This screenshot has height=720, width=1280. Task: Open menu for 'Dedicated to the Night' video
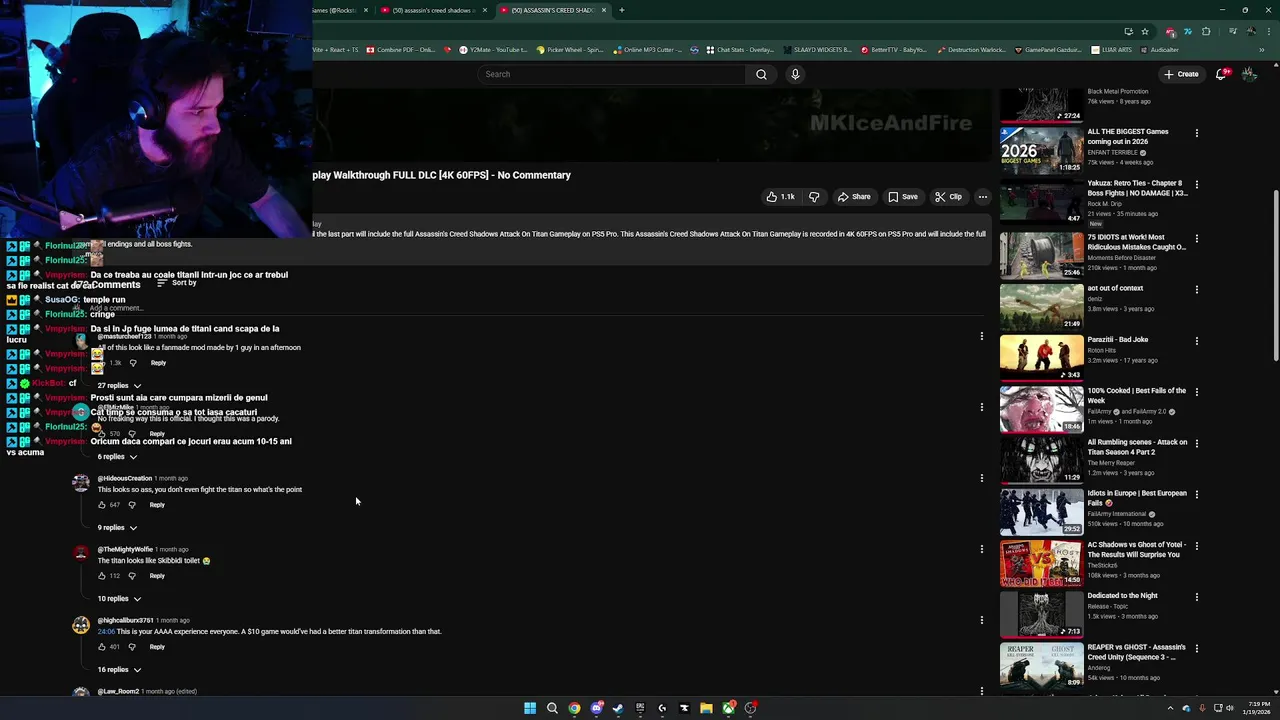[x=1196, y=597]
